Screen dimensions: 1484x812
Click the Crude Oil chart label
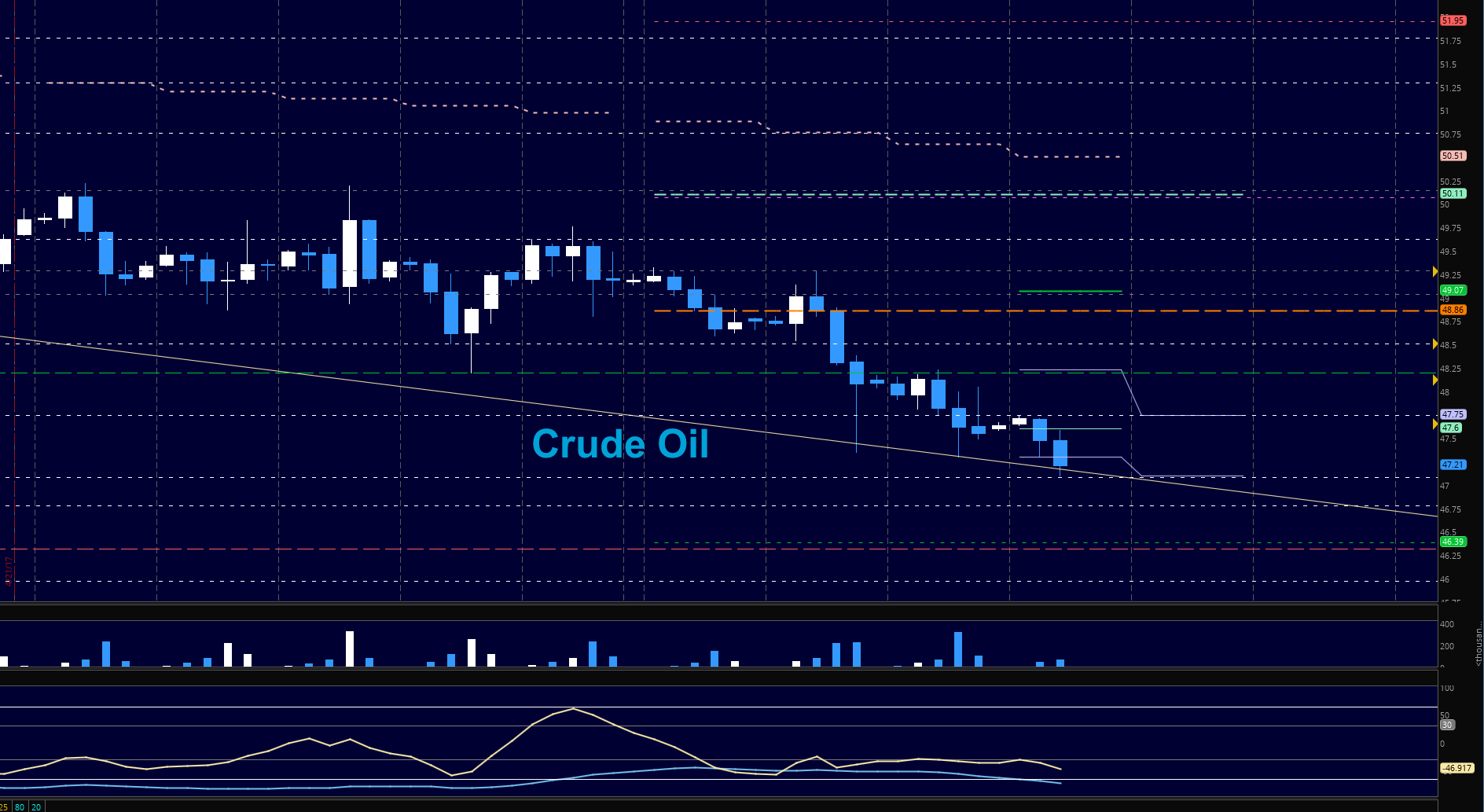point(620,444)
